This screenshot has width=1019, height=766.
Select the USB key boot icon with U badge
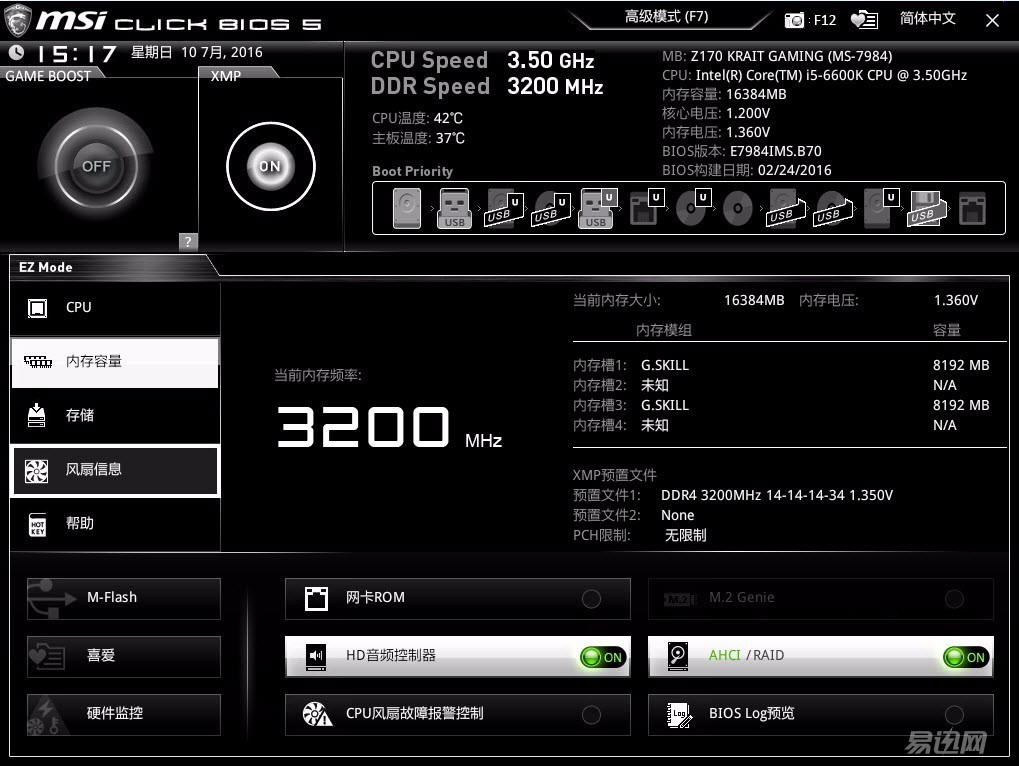(597, 208)
